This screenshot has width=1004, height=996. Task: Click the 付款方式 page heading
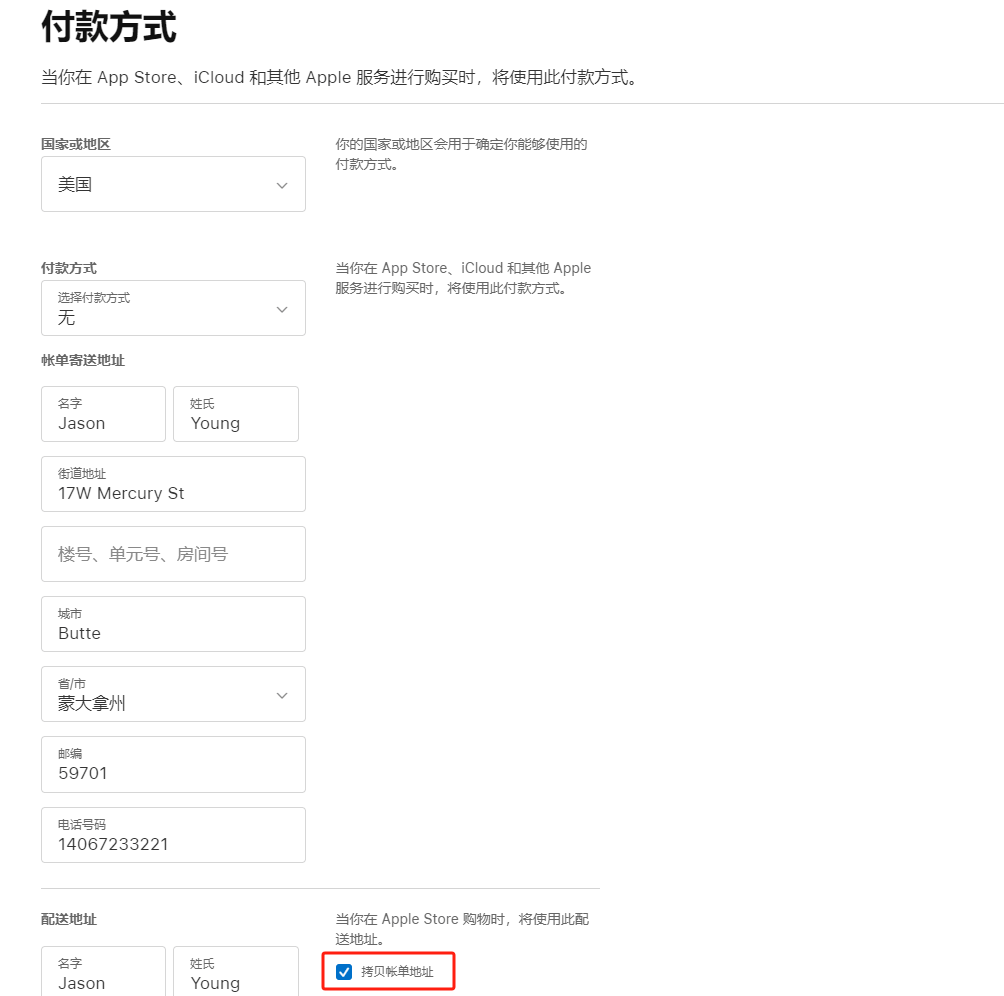[109, 27]
